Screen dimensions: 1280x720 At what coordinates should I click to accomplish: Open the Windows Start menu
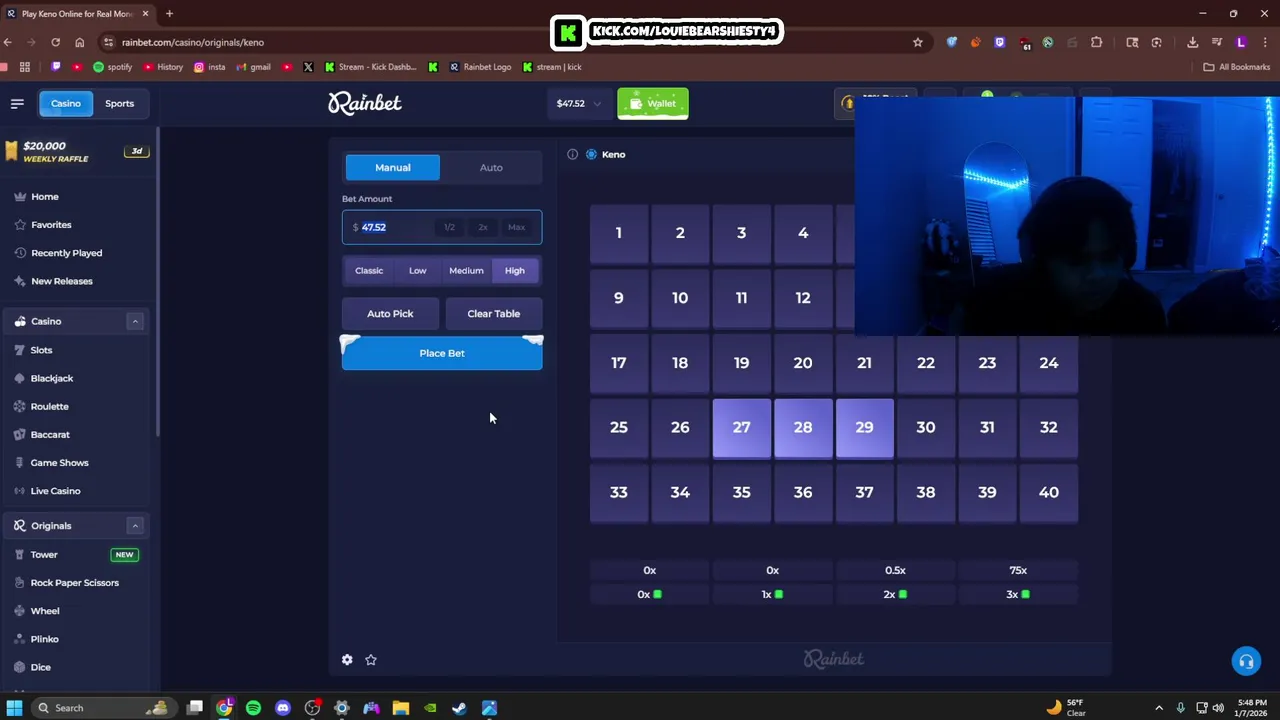(14, 708)
